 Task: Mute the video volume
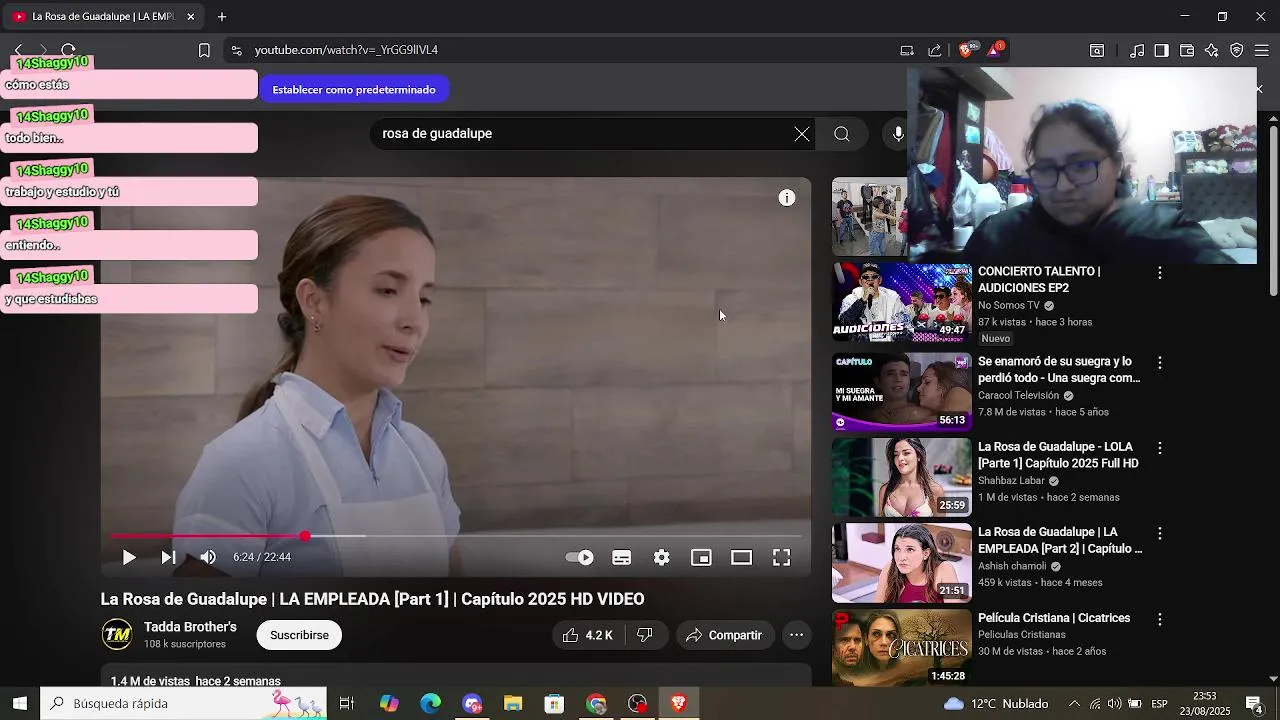[x=208, y=557]
